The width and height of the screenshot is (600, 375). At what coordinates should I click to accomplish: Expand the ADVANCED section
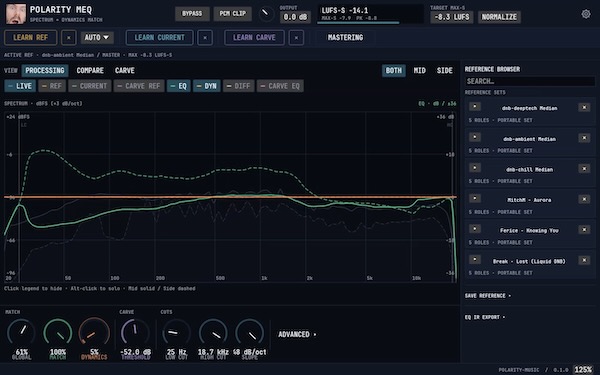click(x=297, y=334)
